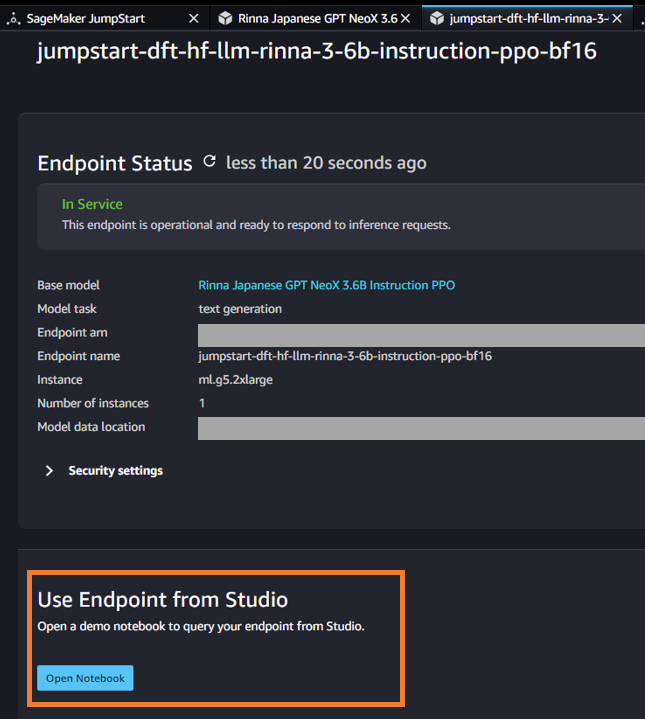Click the Endpoint Status heading

tap(115, 163)
